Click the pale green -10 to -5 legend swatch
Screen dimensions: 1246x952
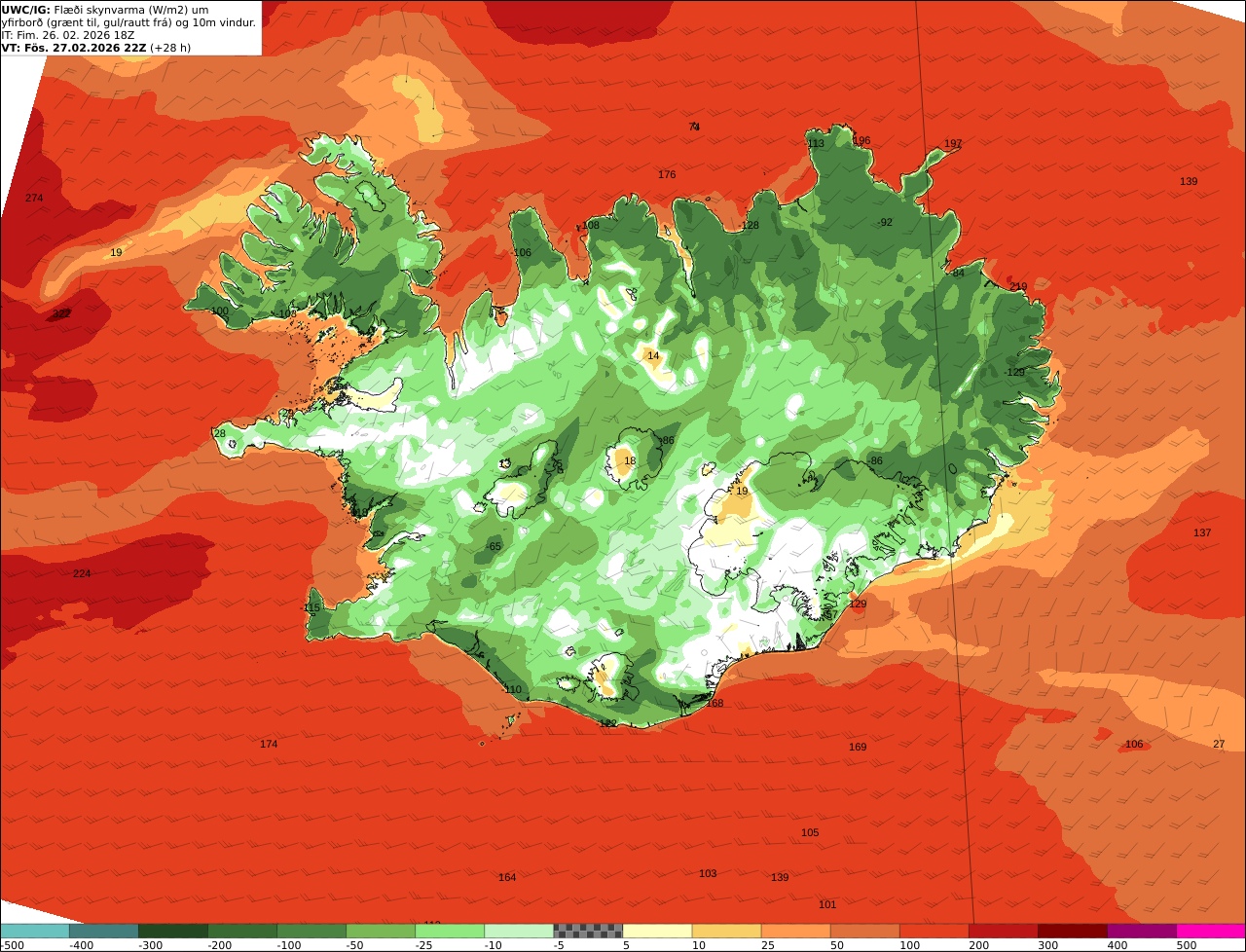click(x=519, y=931)
